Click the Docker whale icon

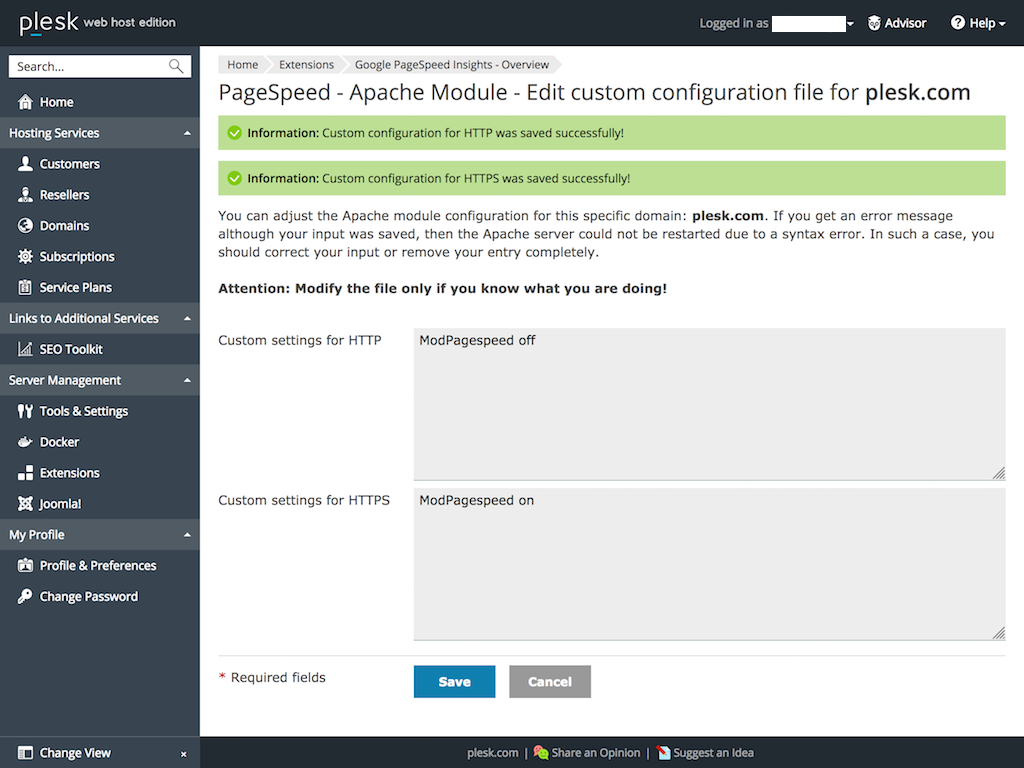point(26,442)
